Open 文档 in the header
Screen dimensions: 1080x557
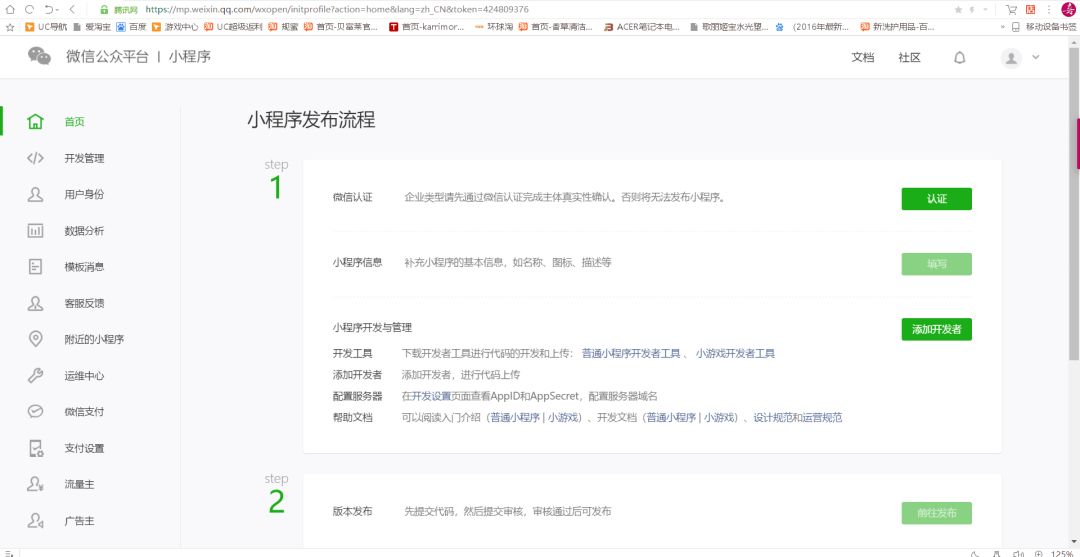[862, 58]
